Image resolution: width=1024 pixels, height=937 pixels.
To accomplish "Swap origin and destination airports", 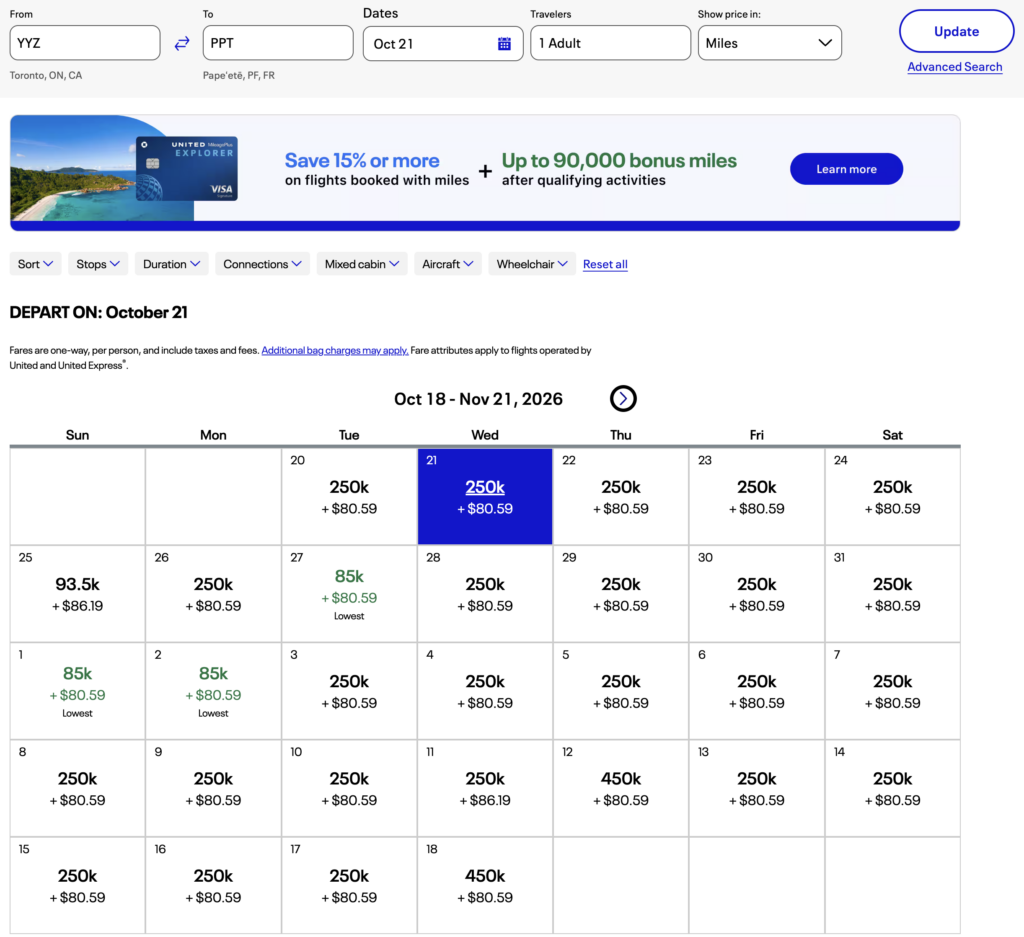I will tap(182, 43).
